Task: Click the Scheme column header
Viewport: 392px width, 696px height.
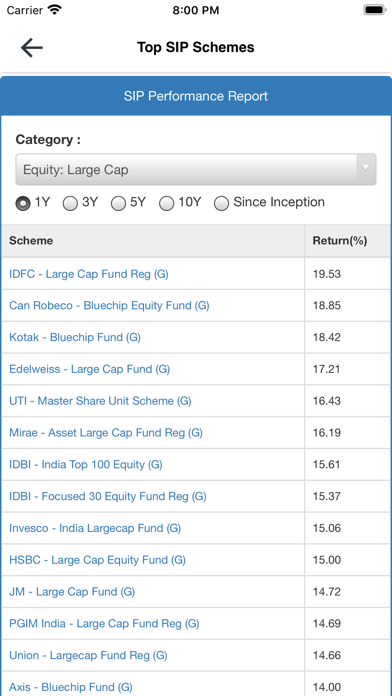Action: tap(153, 241)
